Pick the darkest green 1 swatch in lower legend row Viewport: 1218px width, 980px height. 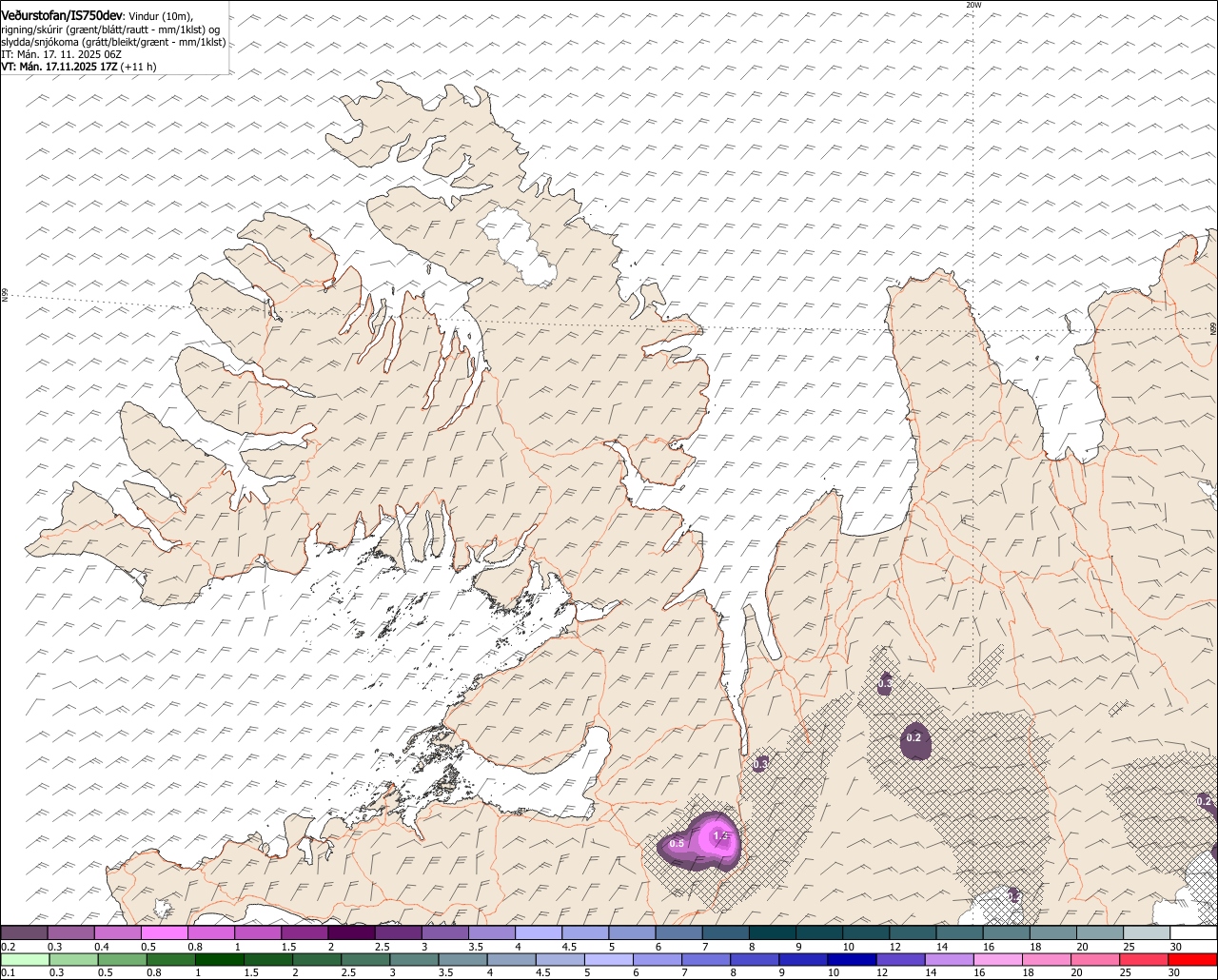[220, 959]
